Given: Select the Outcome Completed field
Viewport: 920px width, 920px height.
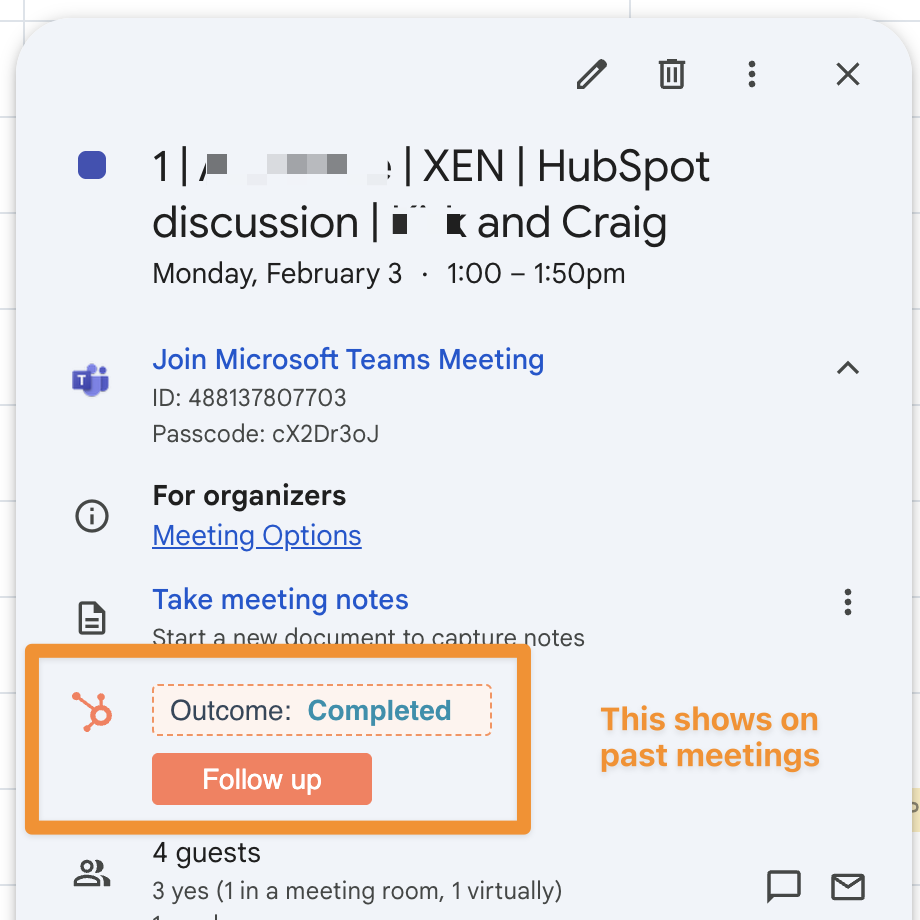Looking at the screenshot, I should (x=321, y=711).
